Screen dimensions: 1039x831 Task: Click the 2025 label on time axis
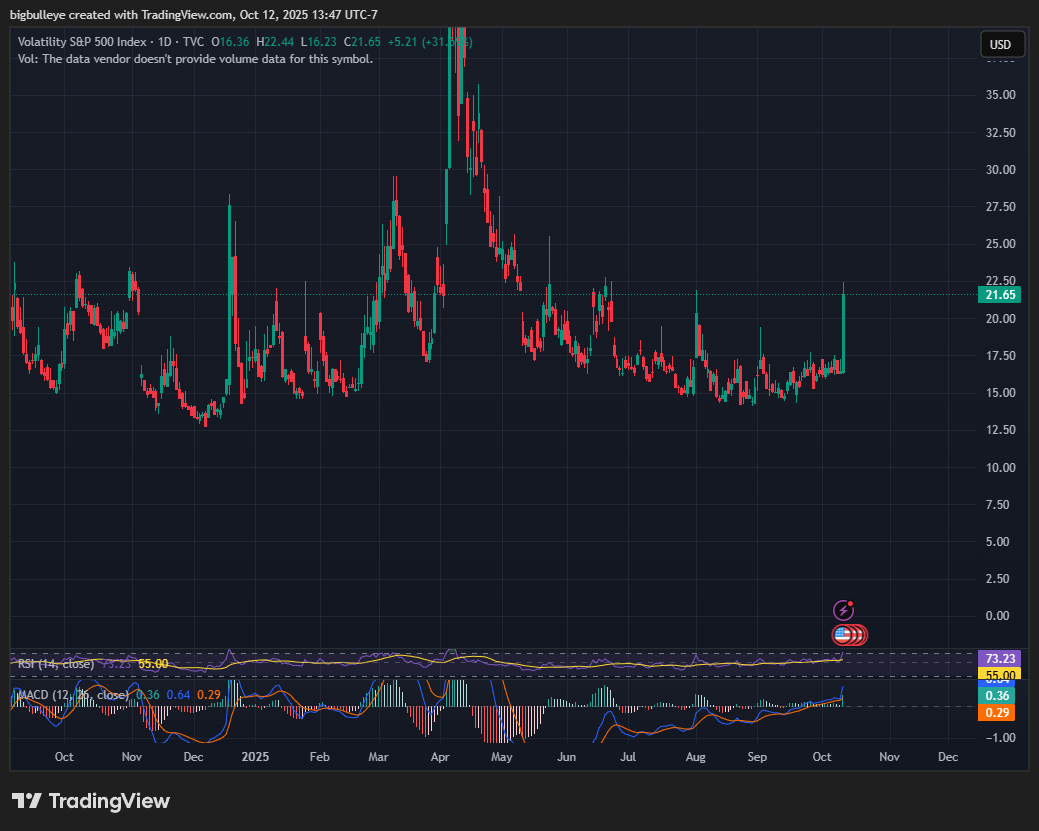pyautogui.click(x=255, y=757)
